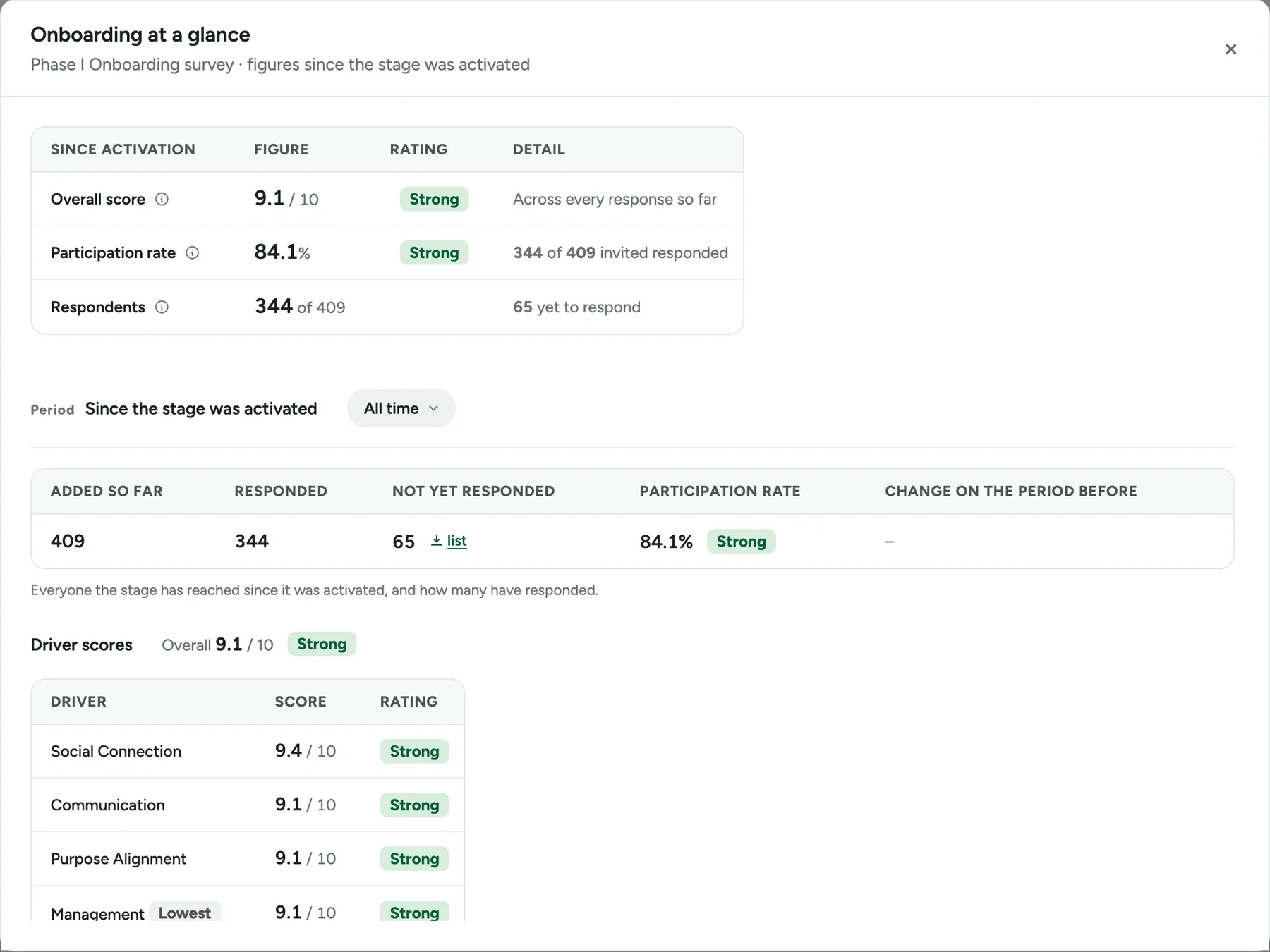Click the Strong badge for Social Connection
This screenshot has height=952, width=1270.
tap(414, 751)
